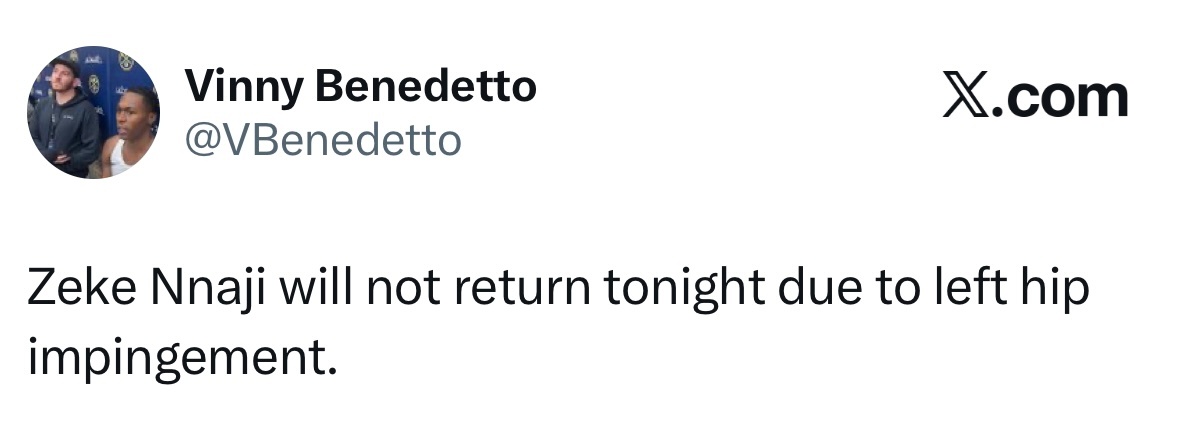Click the man in dark hoodie in avatar
Screen dimensions: 1179x441
pyautogui.click(x=62, y=120)
